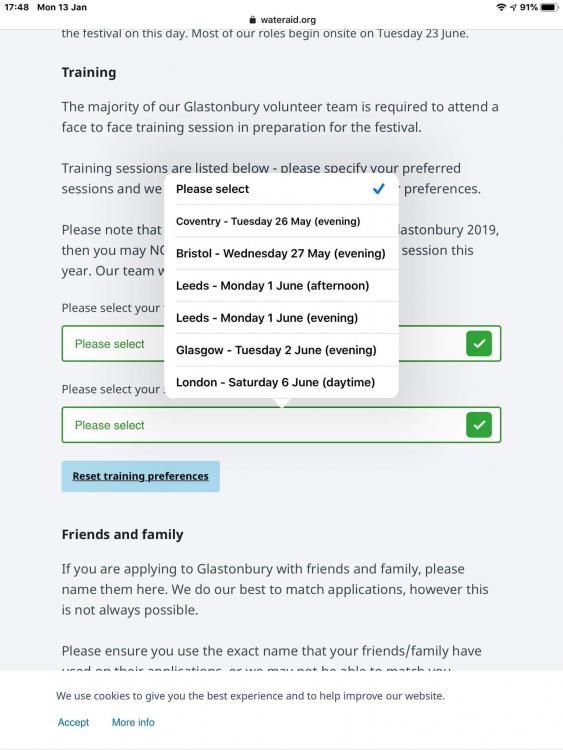Select the 'Please select' option in popup
The width and height of the screenshot is (563, 750).
click(281, 189)
